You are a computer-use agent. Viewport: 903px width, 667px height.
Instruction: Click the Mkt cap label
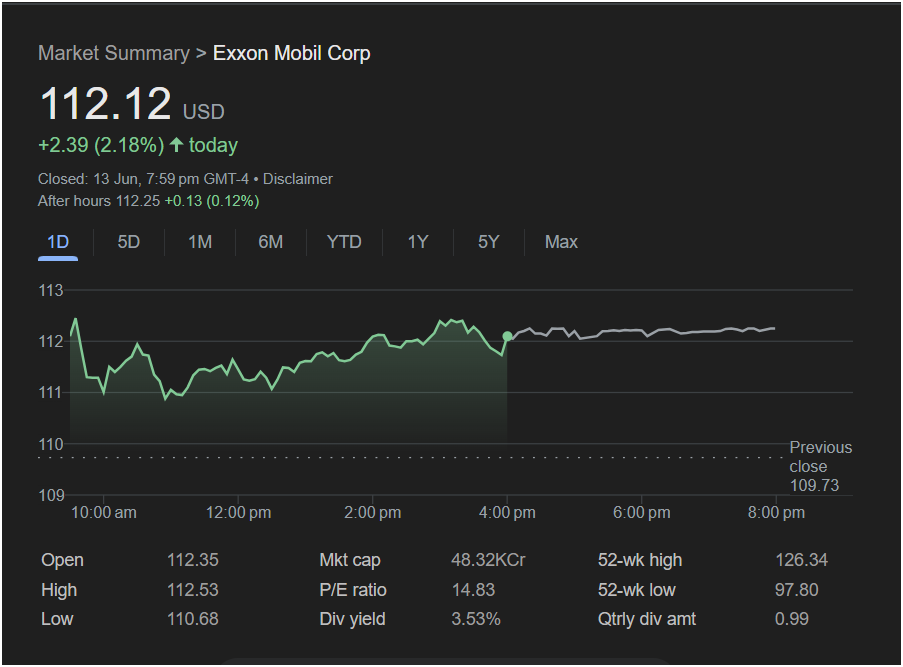tap(350, 560)
